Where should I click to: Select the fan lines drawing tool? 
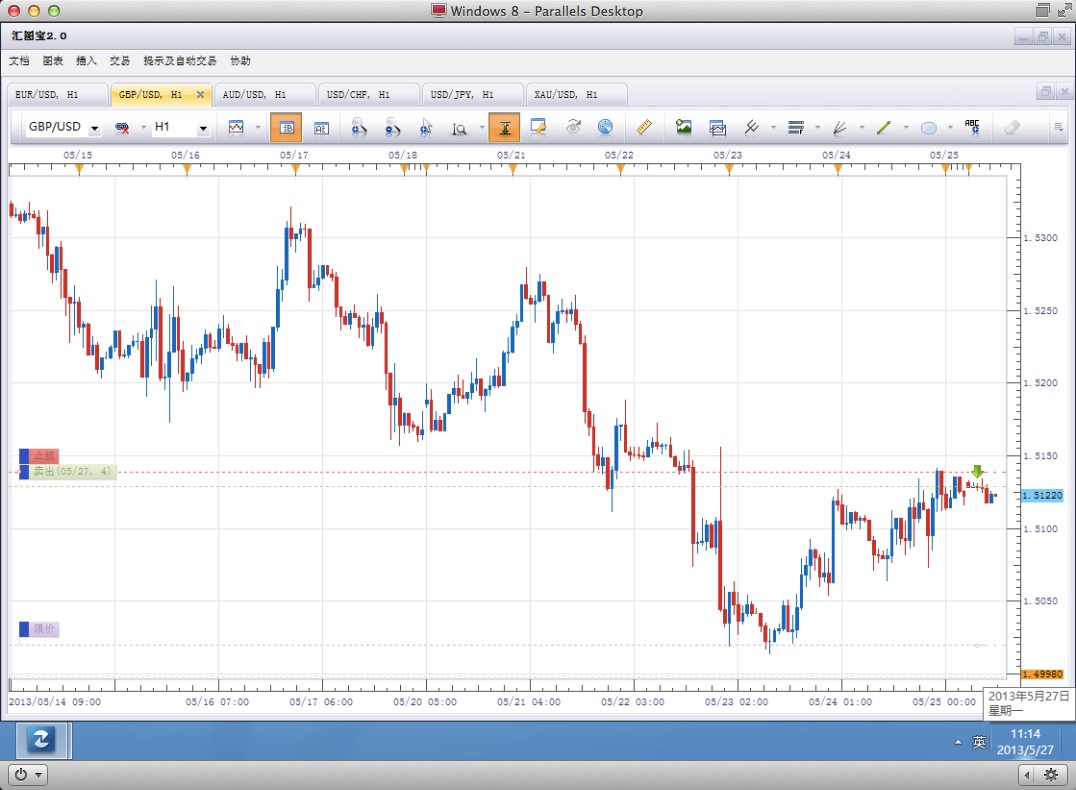point(840,128)
